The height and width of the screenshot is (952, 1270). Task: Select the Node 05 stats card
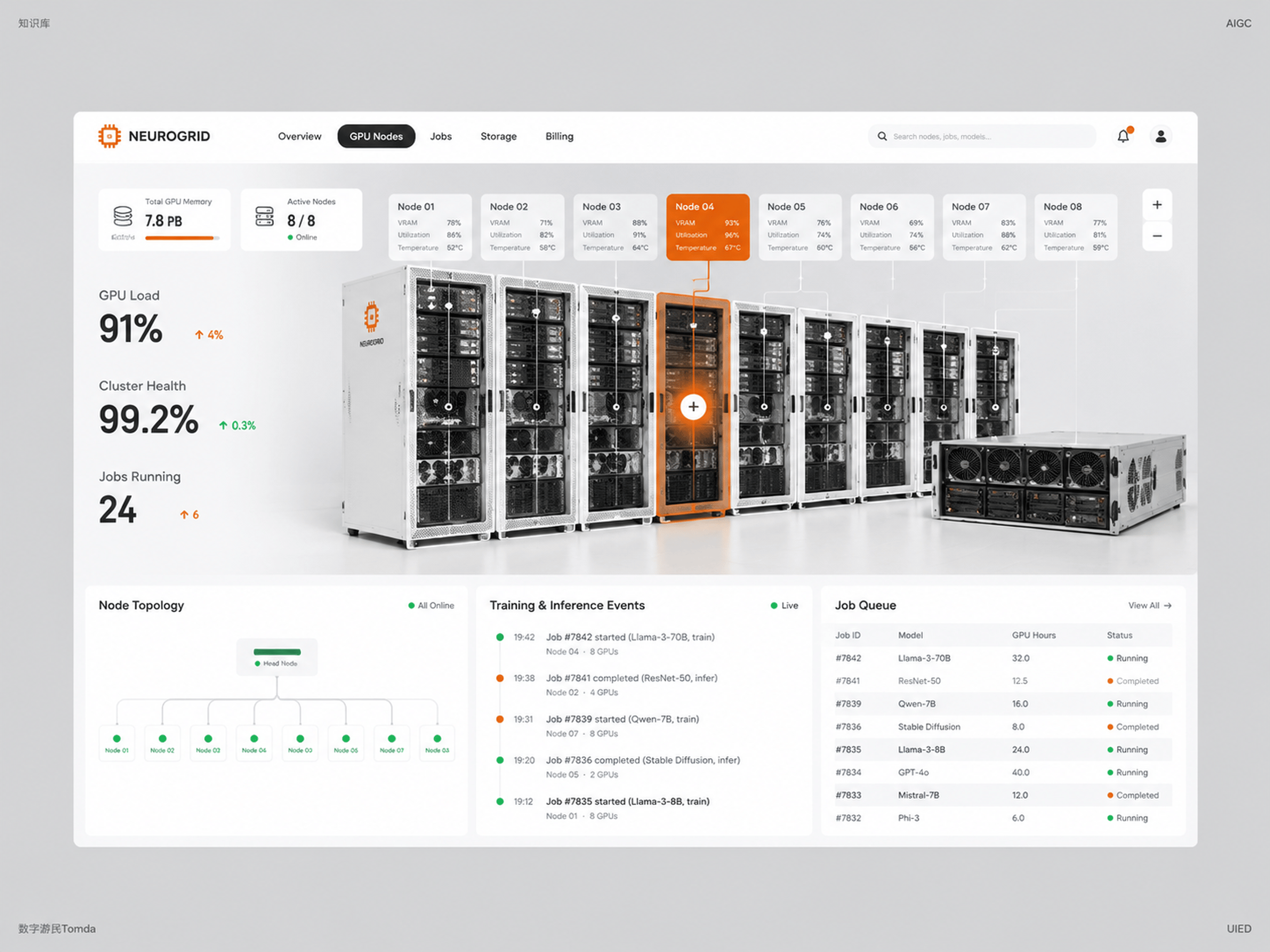coord(800,227)
